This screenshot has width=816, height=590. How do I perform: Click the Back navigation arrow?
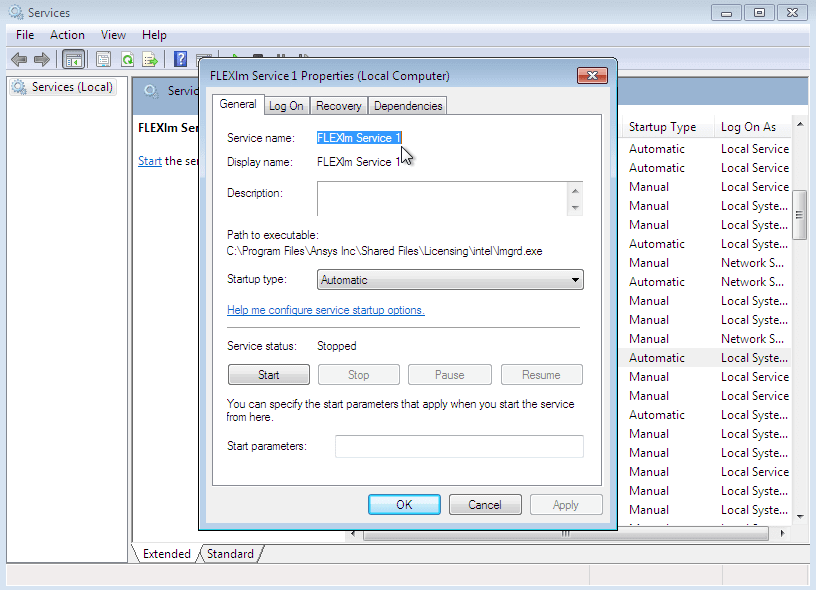click(18, 59)
